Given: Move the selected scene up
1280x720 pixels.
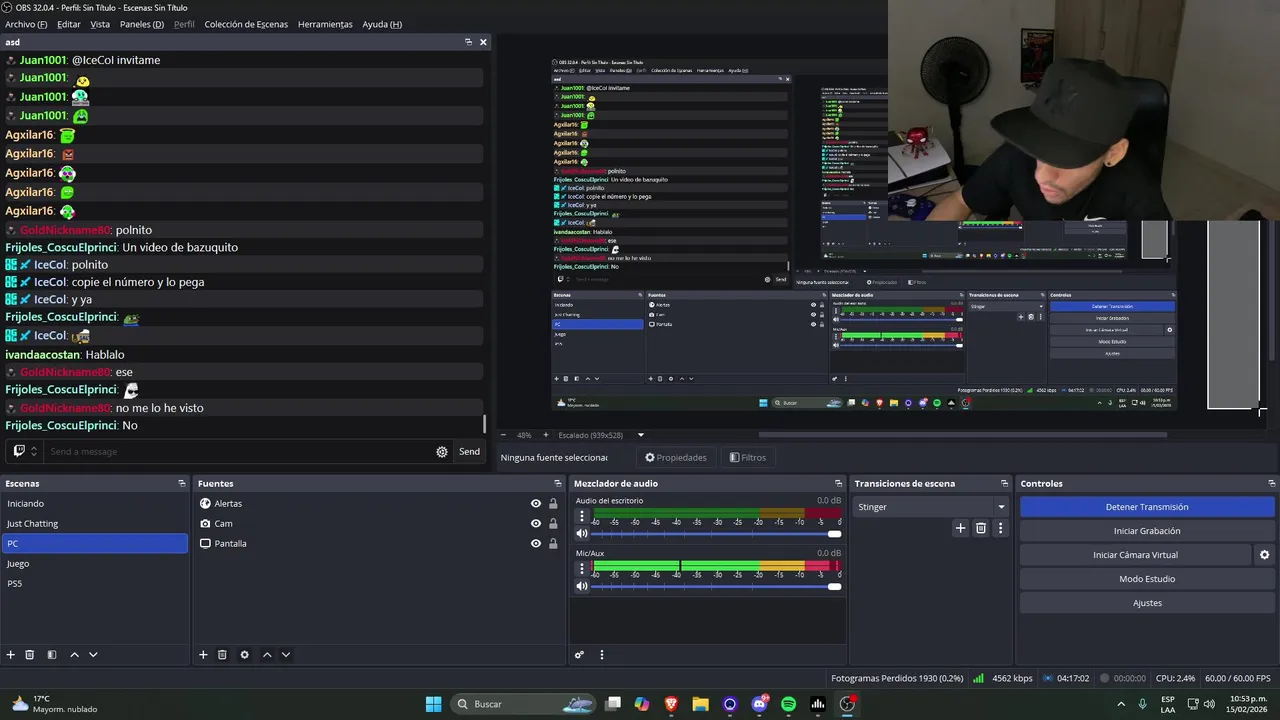Looking at the screenshot, I should [74, 655].
